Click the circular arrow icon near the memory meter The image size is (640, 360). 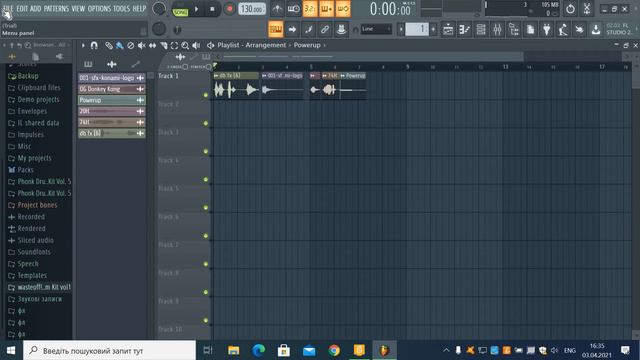(570, 9)
